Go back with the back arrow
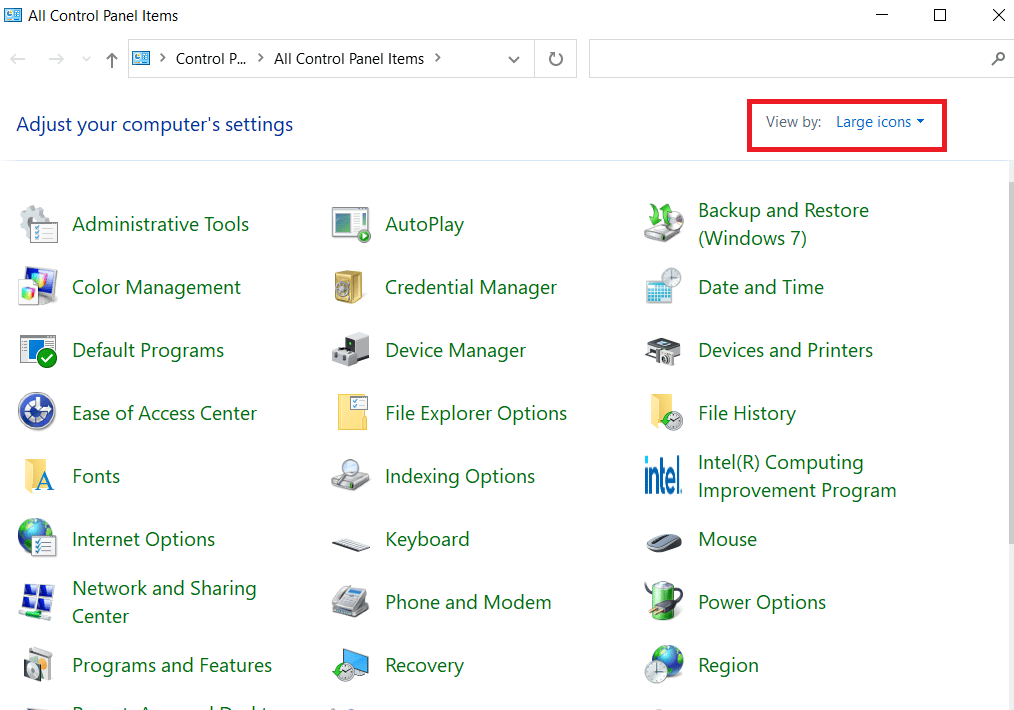 18,59
